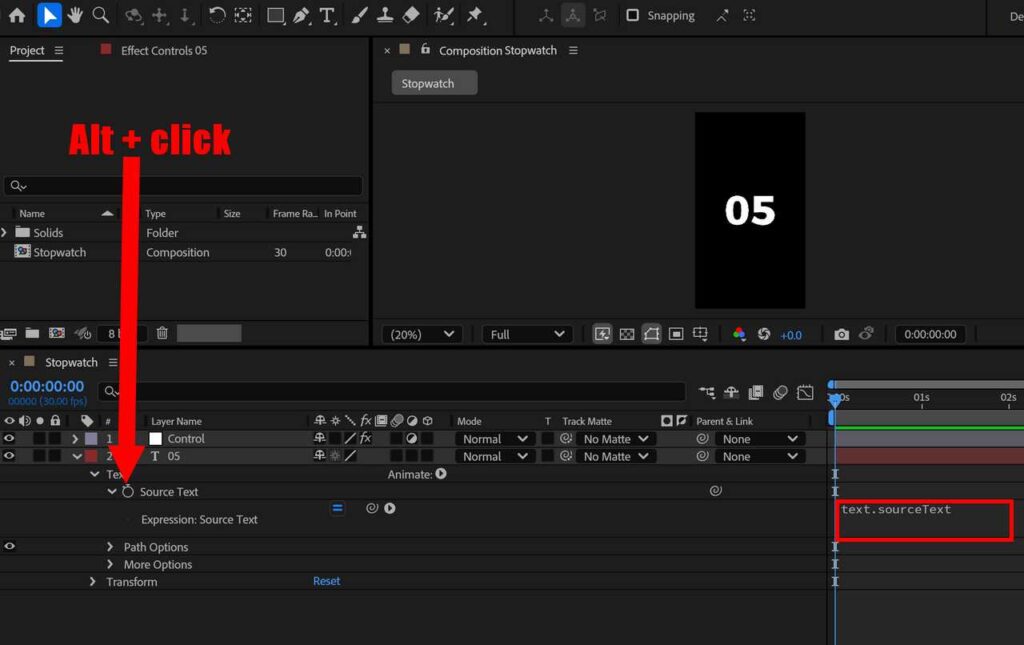This screenshot has width=1024, height=645.
Task: Toggle the Composition viewer lock icon
Action: pos(425,49)
